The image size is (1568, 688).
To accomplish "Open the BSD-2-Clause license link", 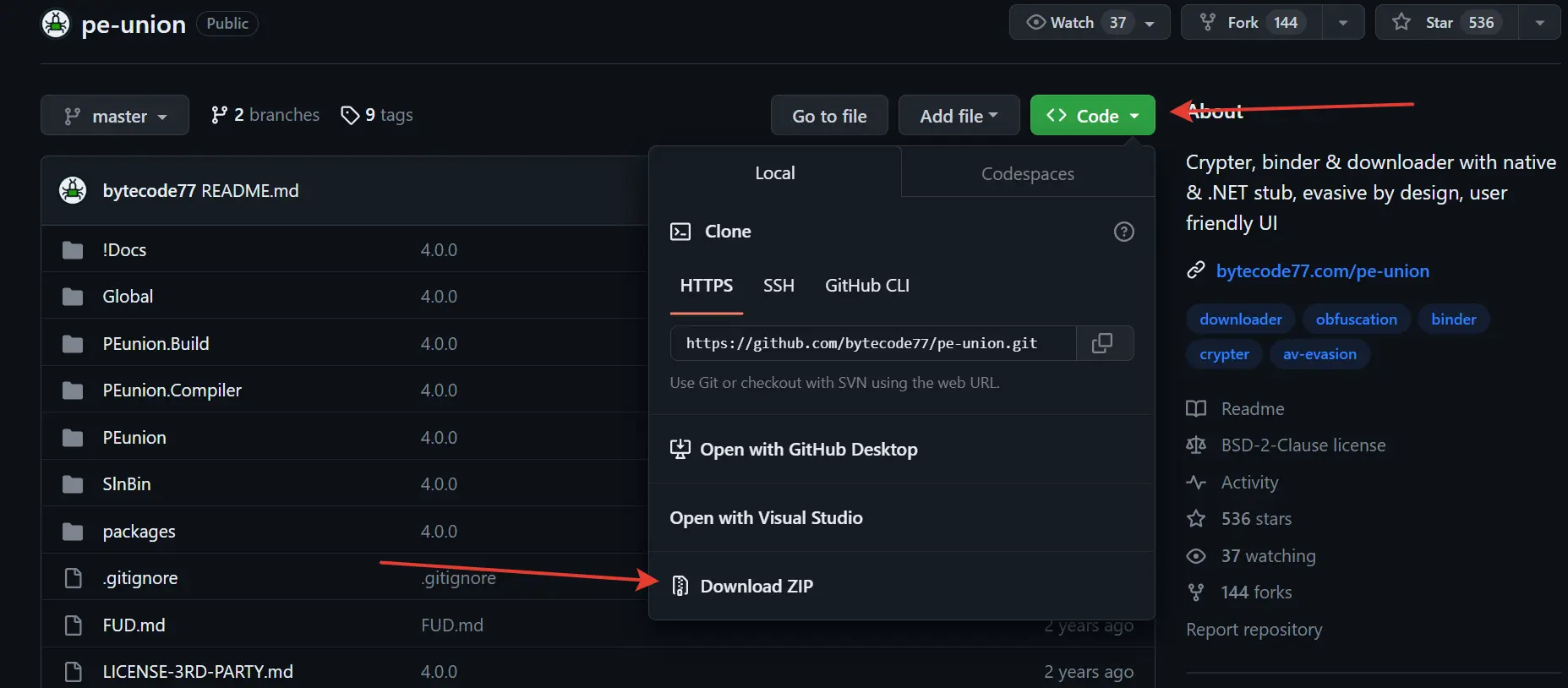I will click(x=1303, y=445).
